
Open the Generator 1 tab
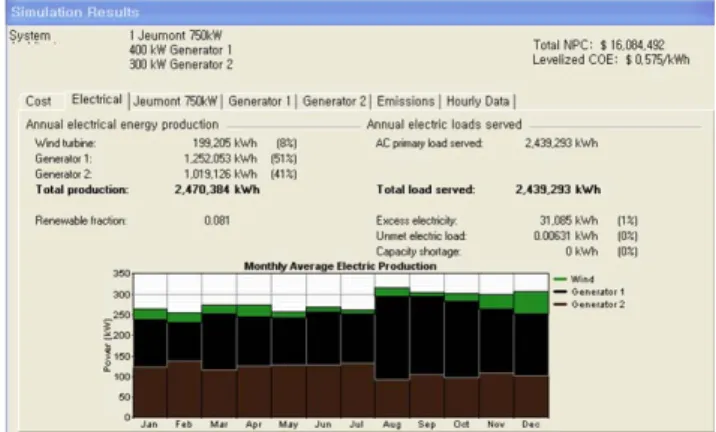(259, 101)
